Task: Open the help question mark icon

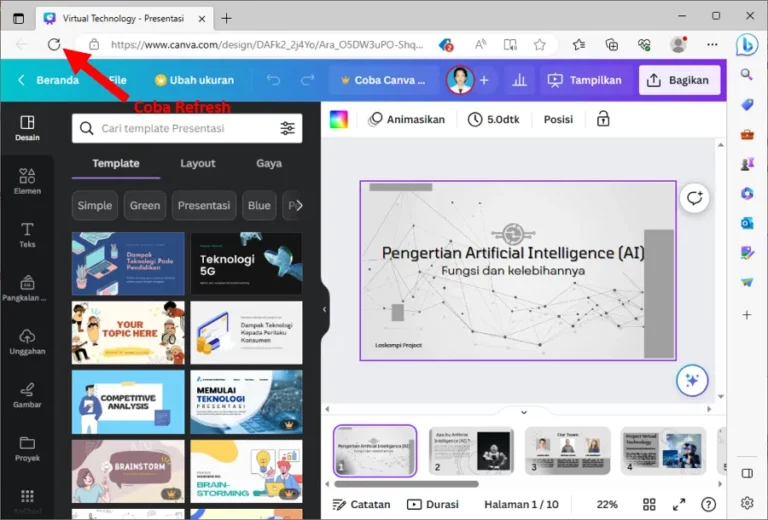Action: pos(708,504)
